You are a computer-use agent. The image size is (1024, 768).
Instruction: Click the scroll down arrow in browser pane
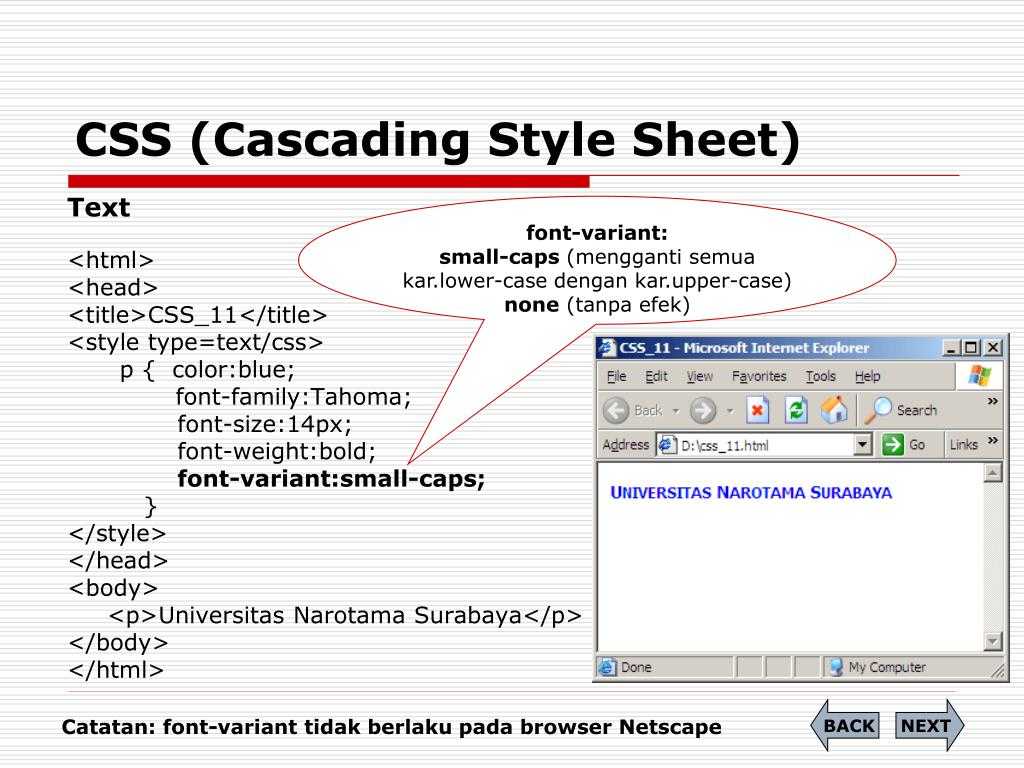[x=993, y=641]
